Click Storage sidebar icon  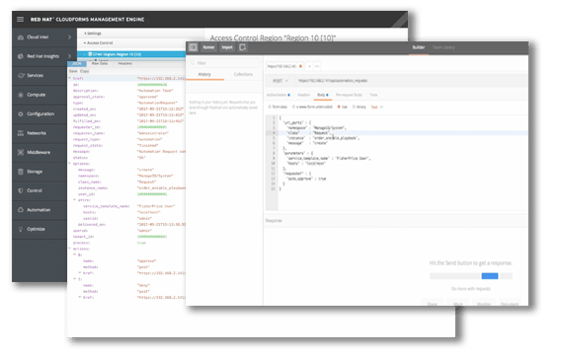20,172
